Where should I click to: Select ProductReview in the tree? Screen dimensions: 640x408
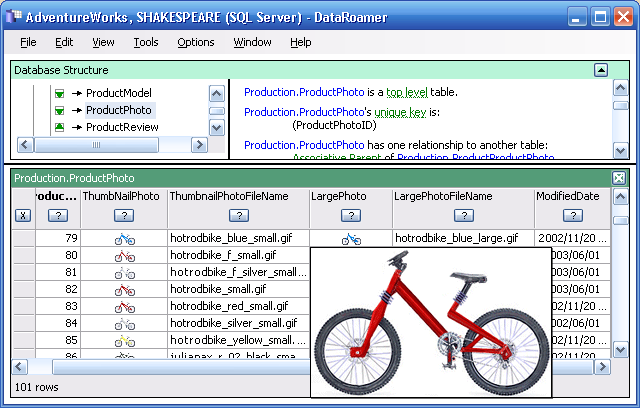pos(122,127)
